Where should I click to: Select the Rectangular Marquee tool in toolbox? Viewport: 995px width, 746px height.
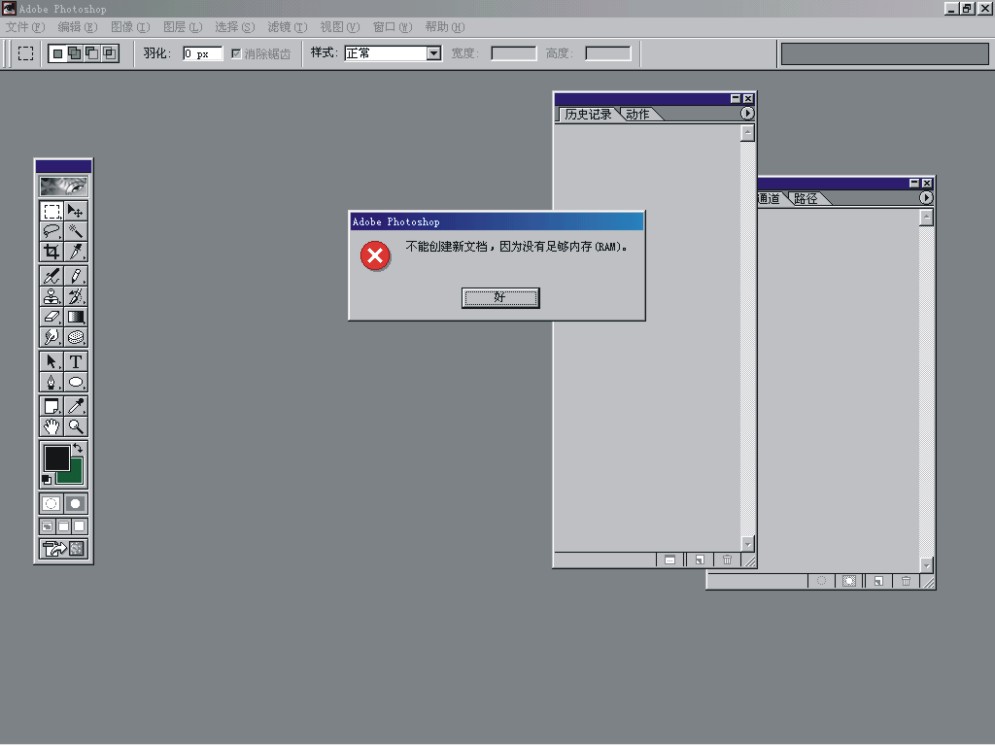coord(51,211)
